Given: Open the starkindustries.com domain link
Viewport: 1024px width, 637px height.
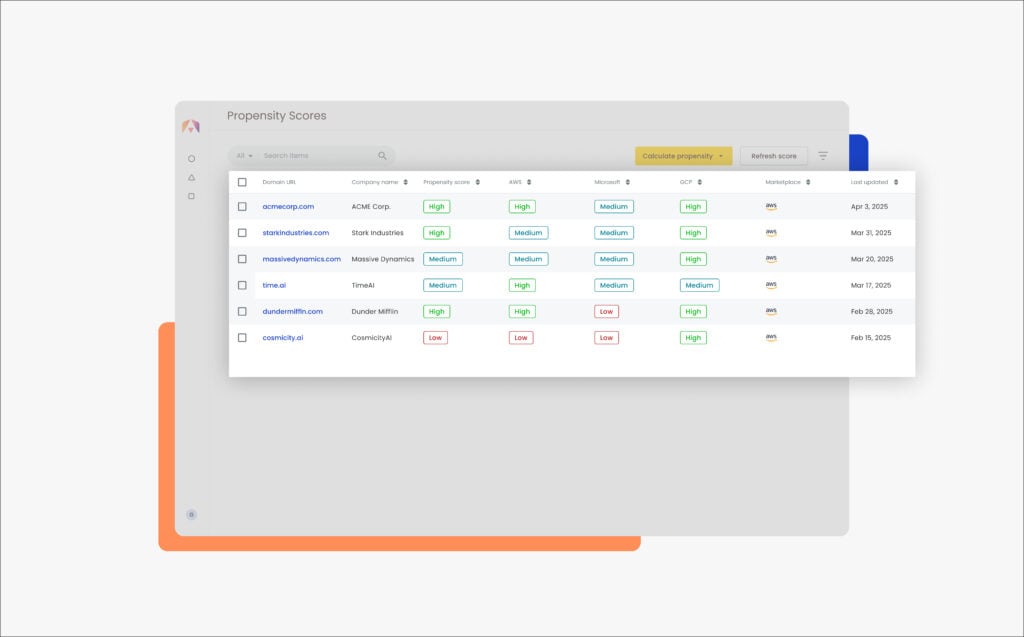Looking at the screenshot, I should pyautogui.click(x=295, y=233).
